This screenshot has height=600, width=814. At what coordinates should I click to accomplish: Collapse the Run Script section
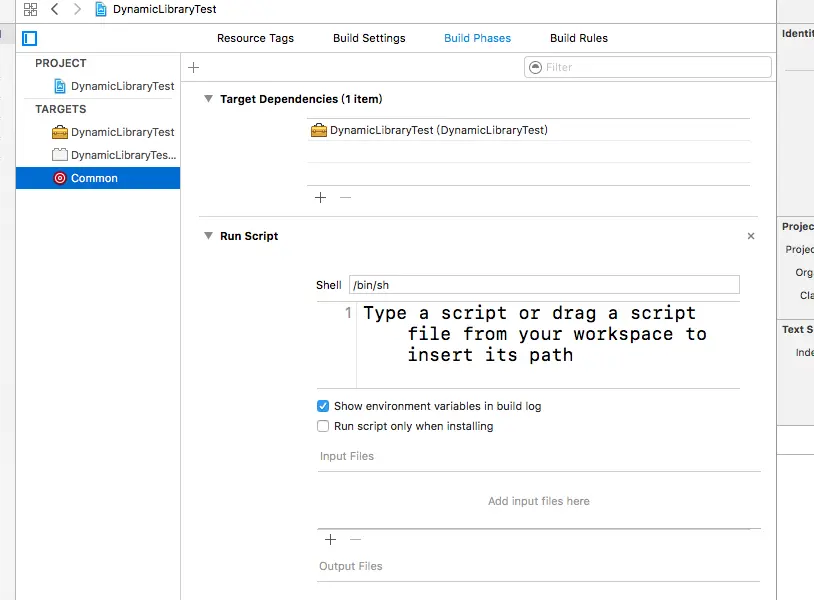(208, 236)
